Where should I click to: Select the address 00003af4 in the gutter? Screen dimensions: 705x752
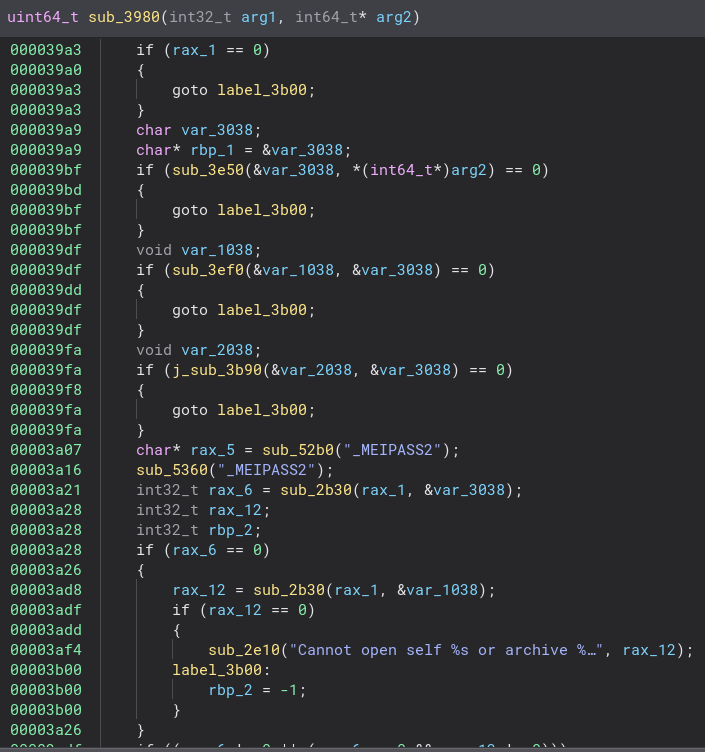point(46,650)
